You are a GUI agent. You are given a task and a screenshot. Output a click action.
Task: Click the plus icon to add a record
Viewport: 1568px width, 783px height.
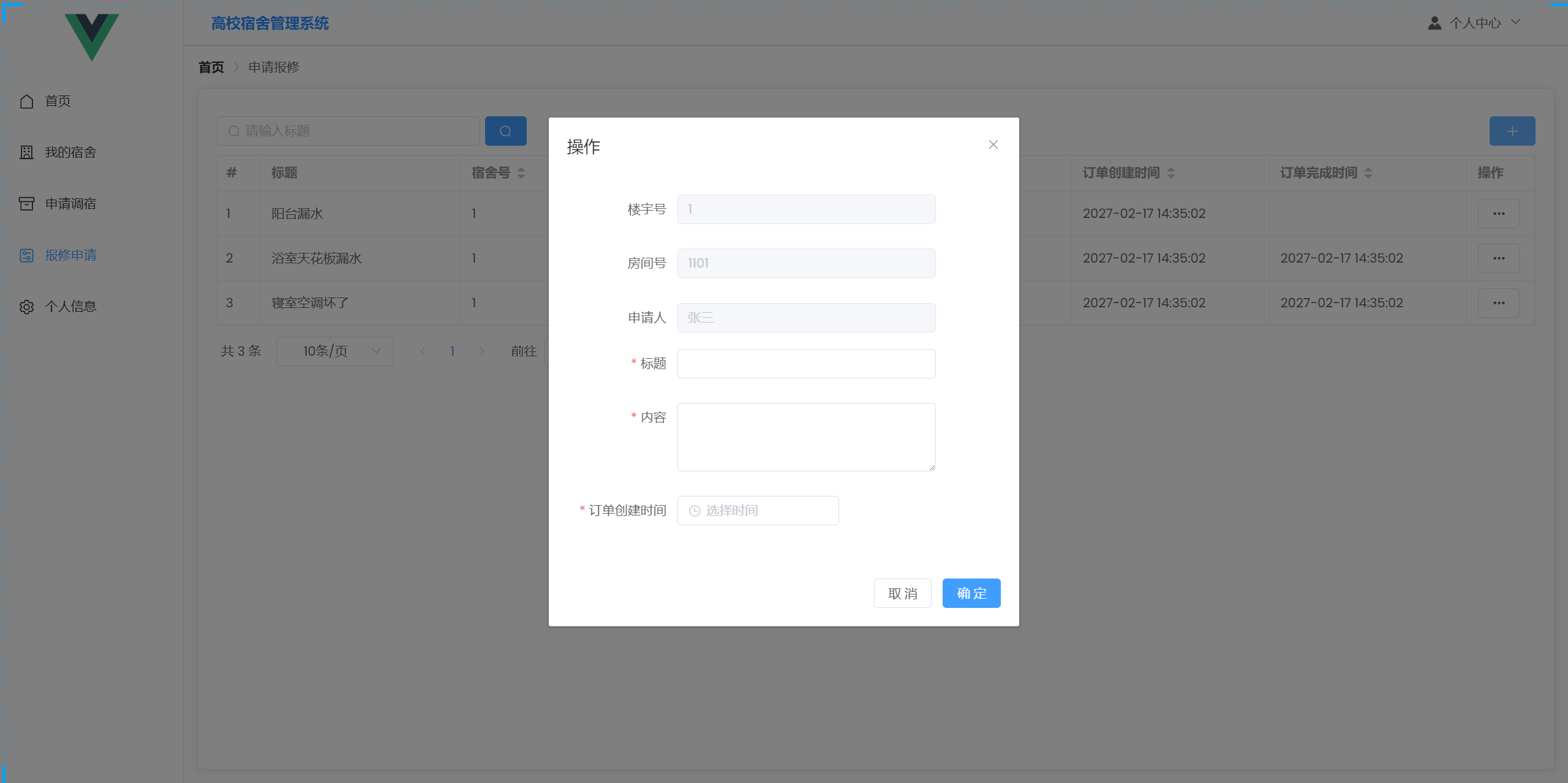tap(1512, 130)
